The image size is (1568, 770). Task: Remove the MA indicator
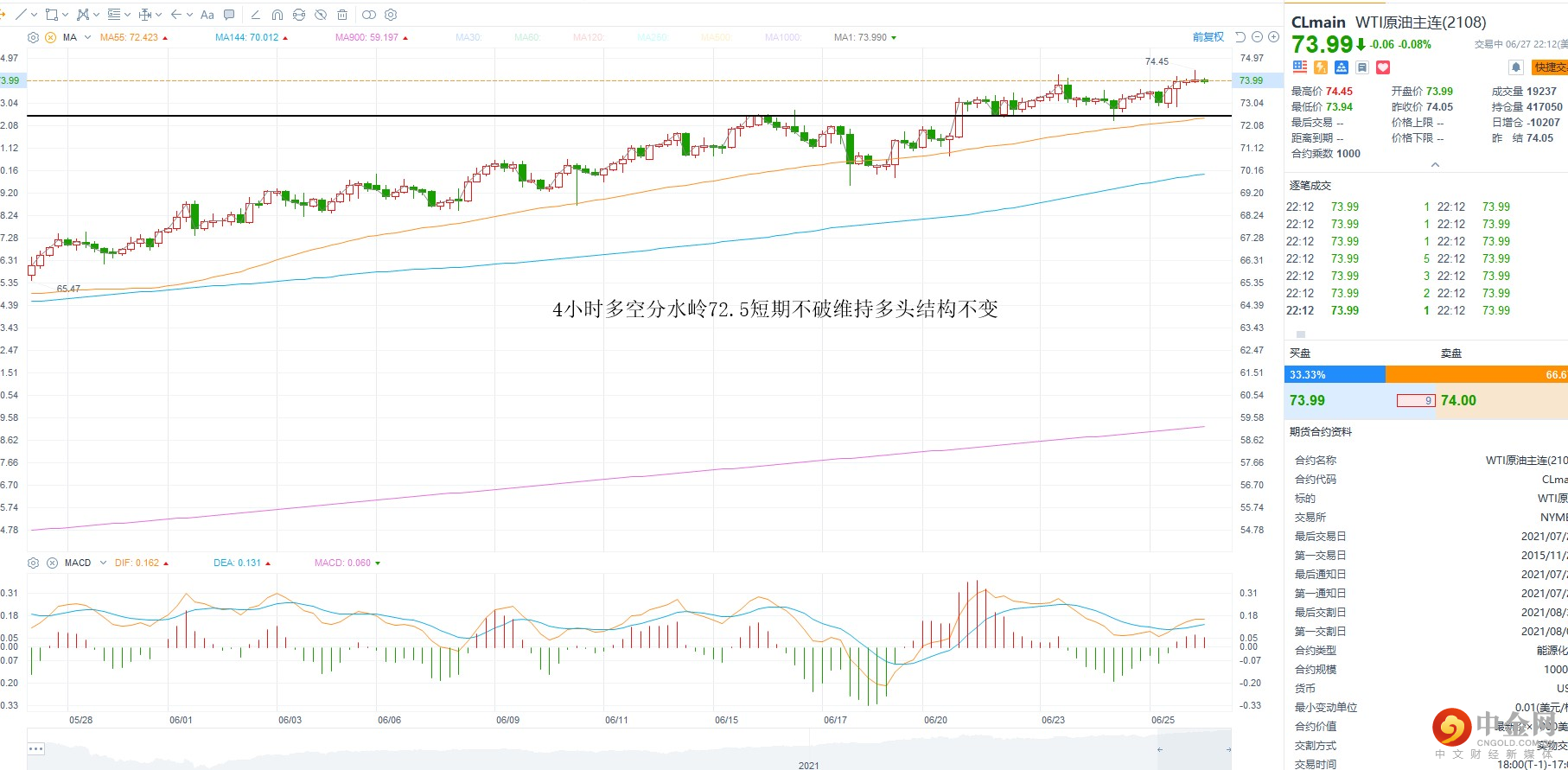[51, 37]
